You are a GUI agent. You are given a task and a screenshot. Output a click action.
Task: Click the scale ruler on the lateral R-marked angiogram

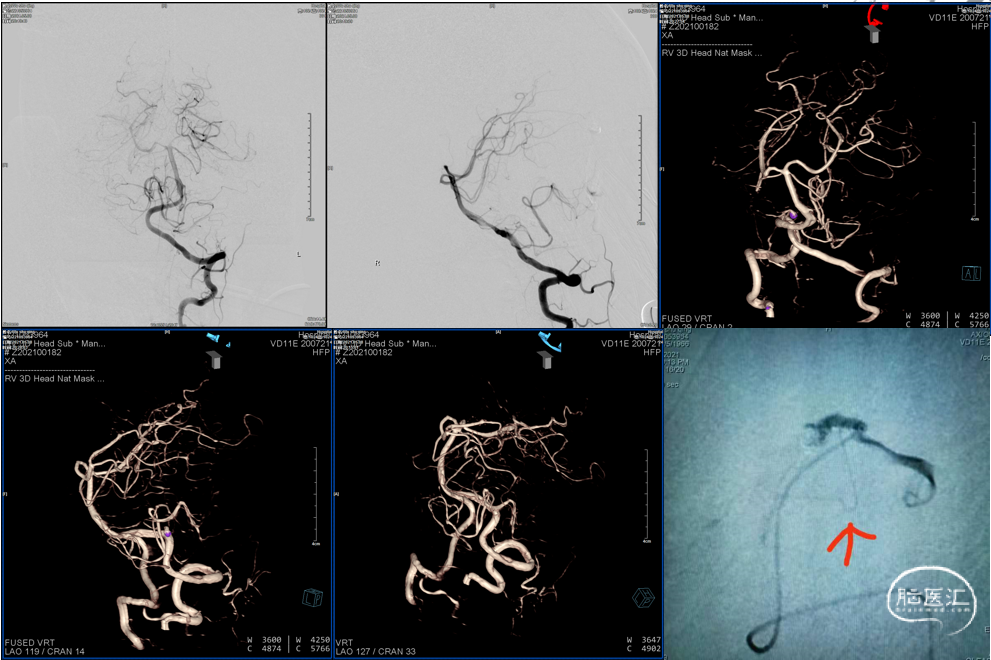641,169
